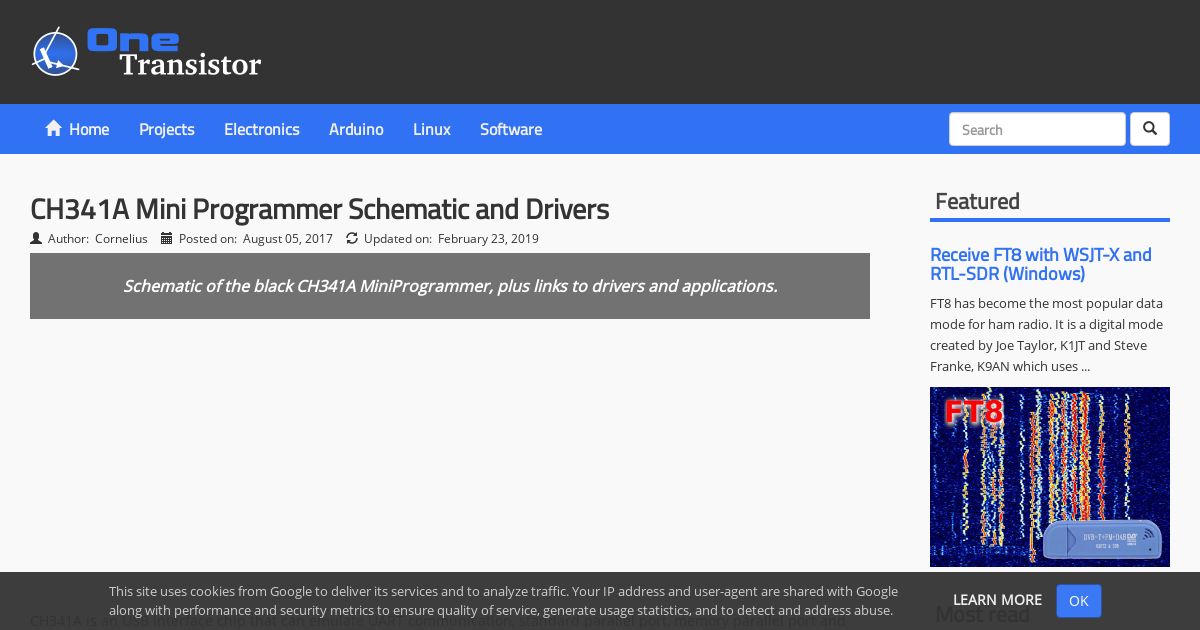Image resolution: width=1200 pixels, height=630 pixels.
Task: Click the house icon next to Home
Action: tap(54, 128)
